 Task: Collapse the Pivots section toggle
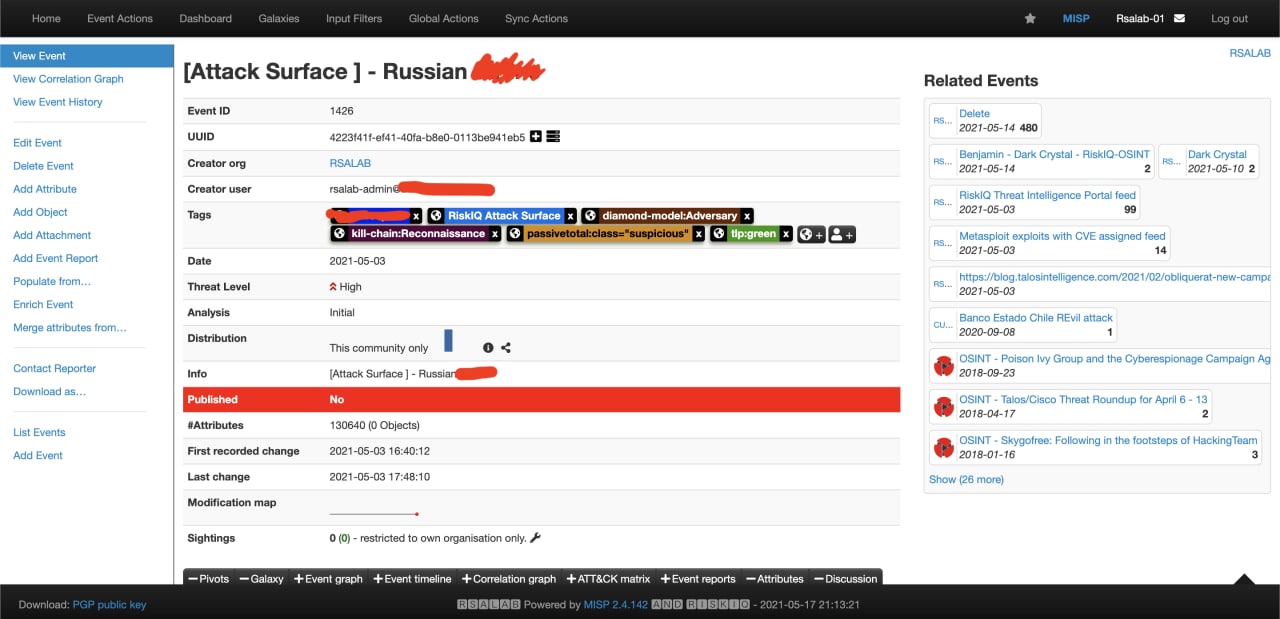pos(208,578)
